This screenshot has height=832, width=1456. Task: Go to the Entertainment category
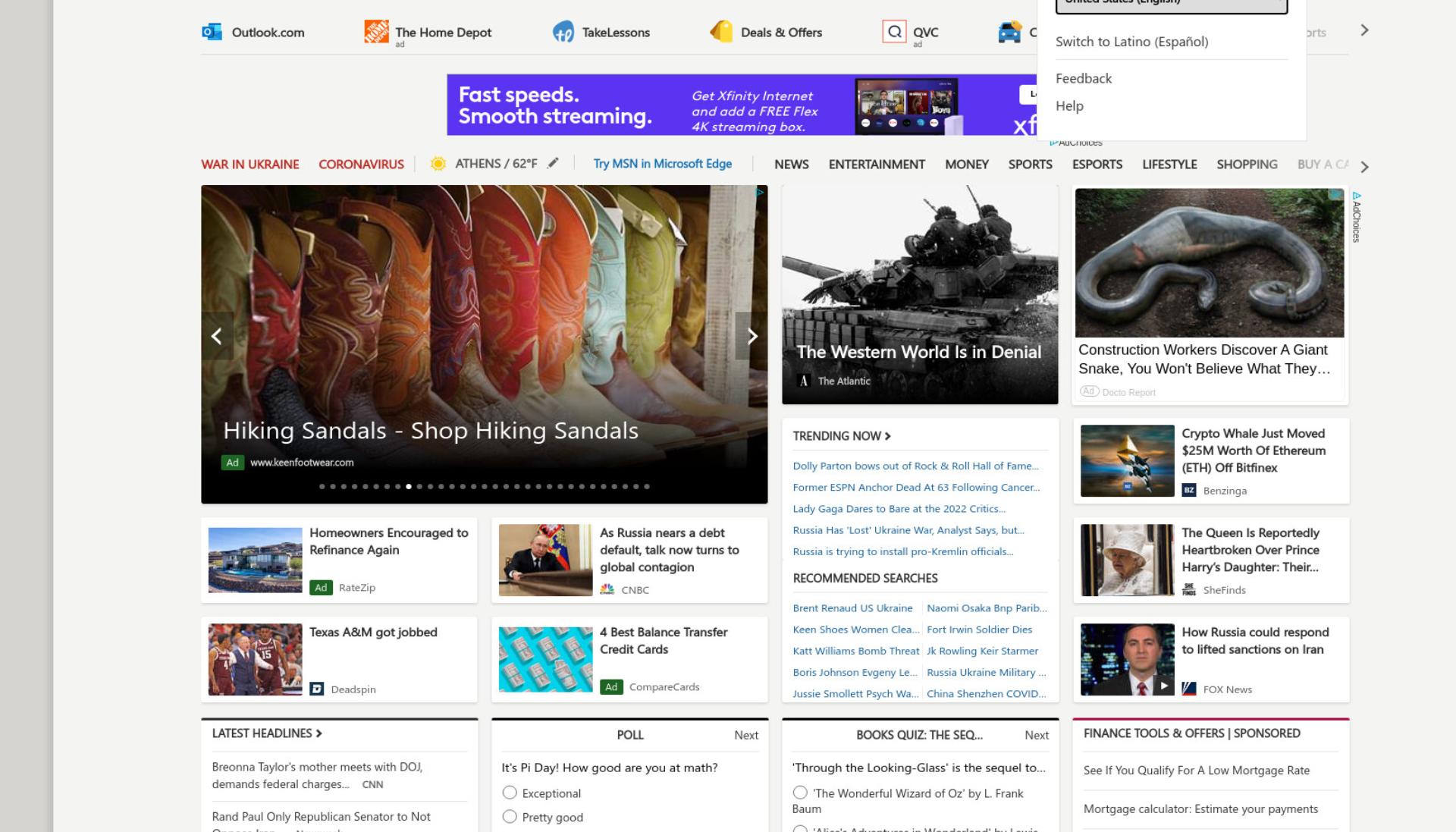[877, 165]
